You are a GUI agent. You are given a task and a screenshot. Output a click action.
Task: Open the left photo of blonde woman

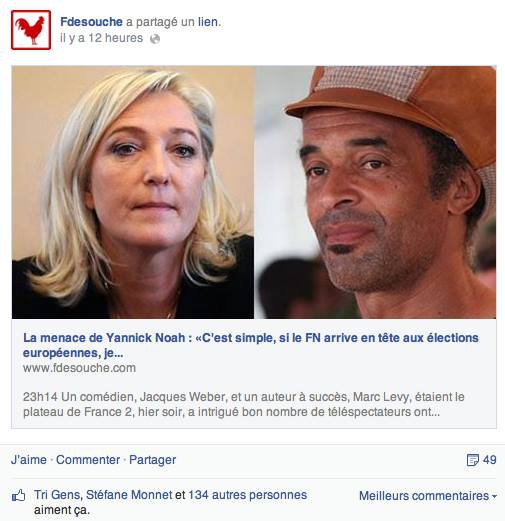tap(133, 192)
